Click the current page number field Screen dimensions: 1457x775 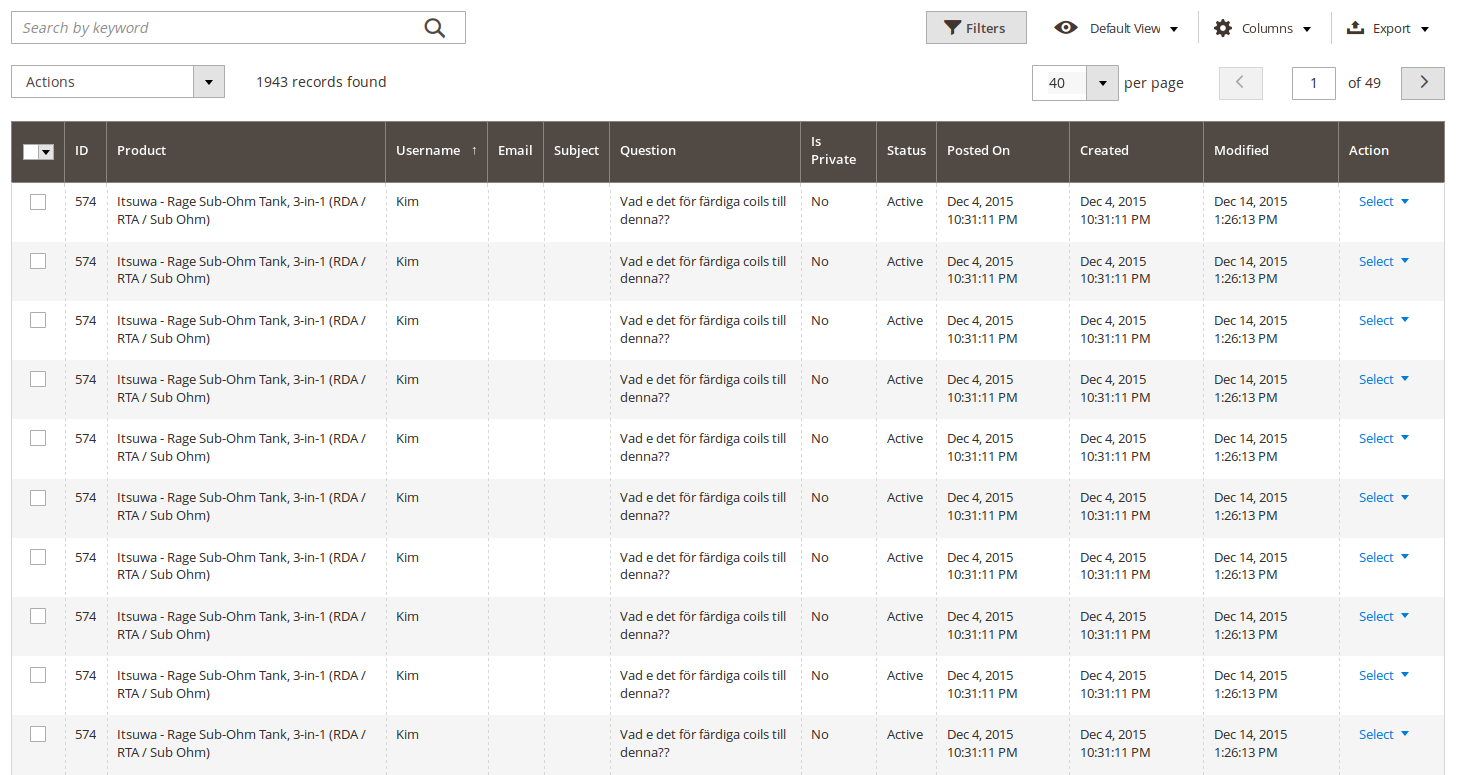[1314, 83]
